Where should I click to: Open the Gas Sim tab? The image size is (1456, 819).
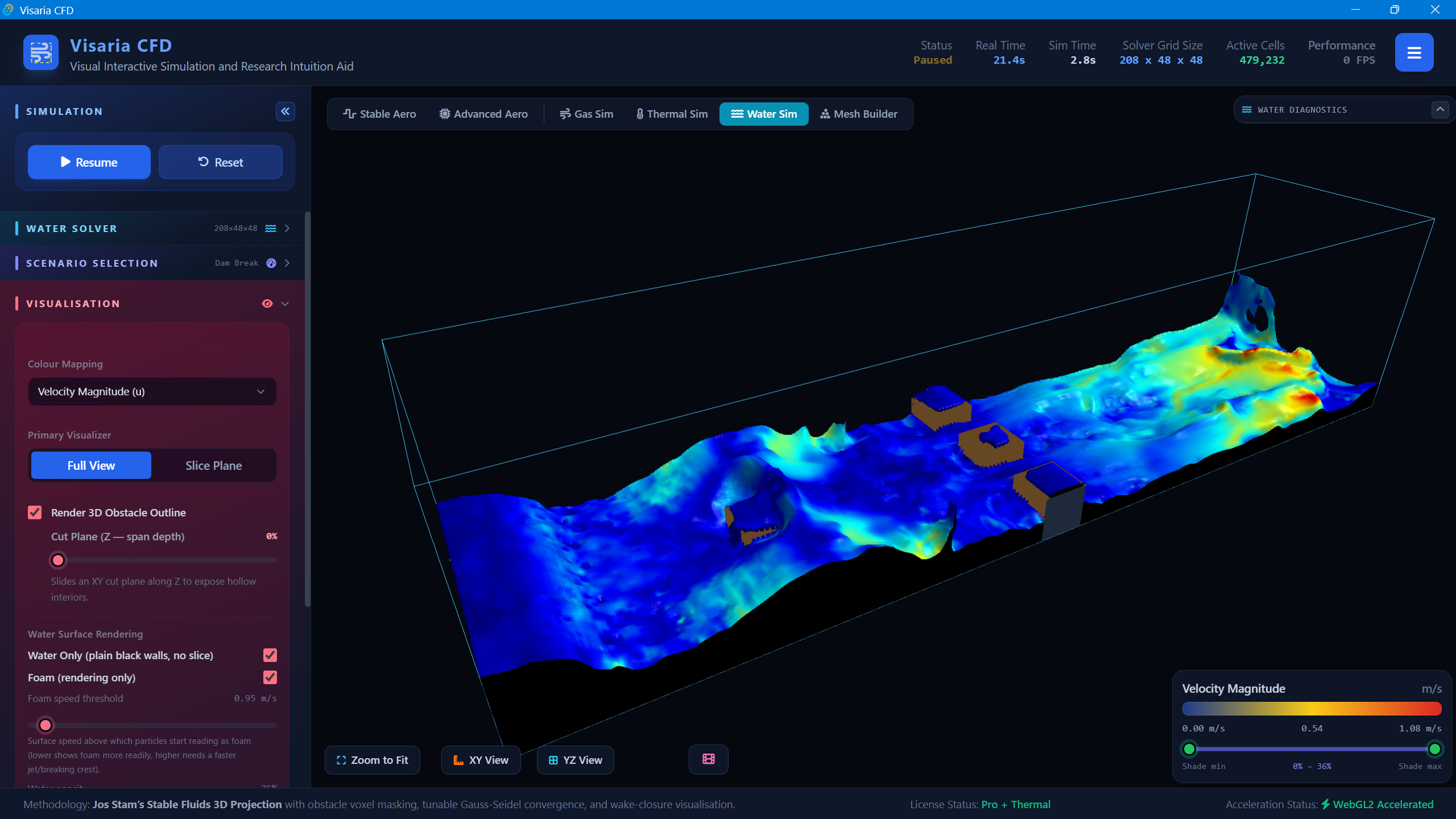coord(586,114)
